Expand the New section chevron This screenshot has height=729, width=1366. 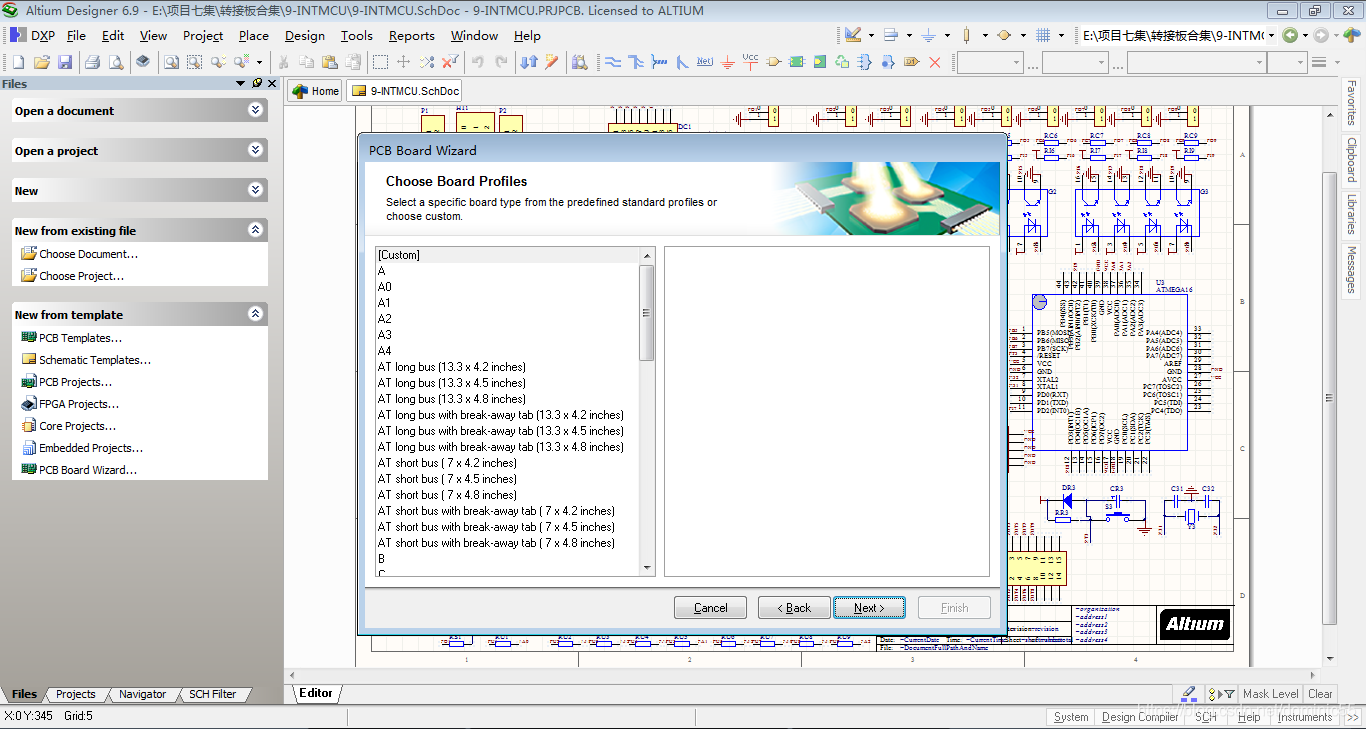point(256,190)
